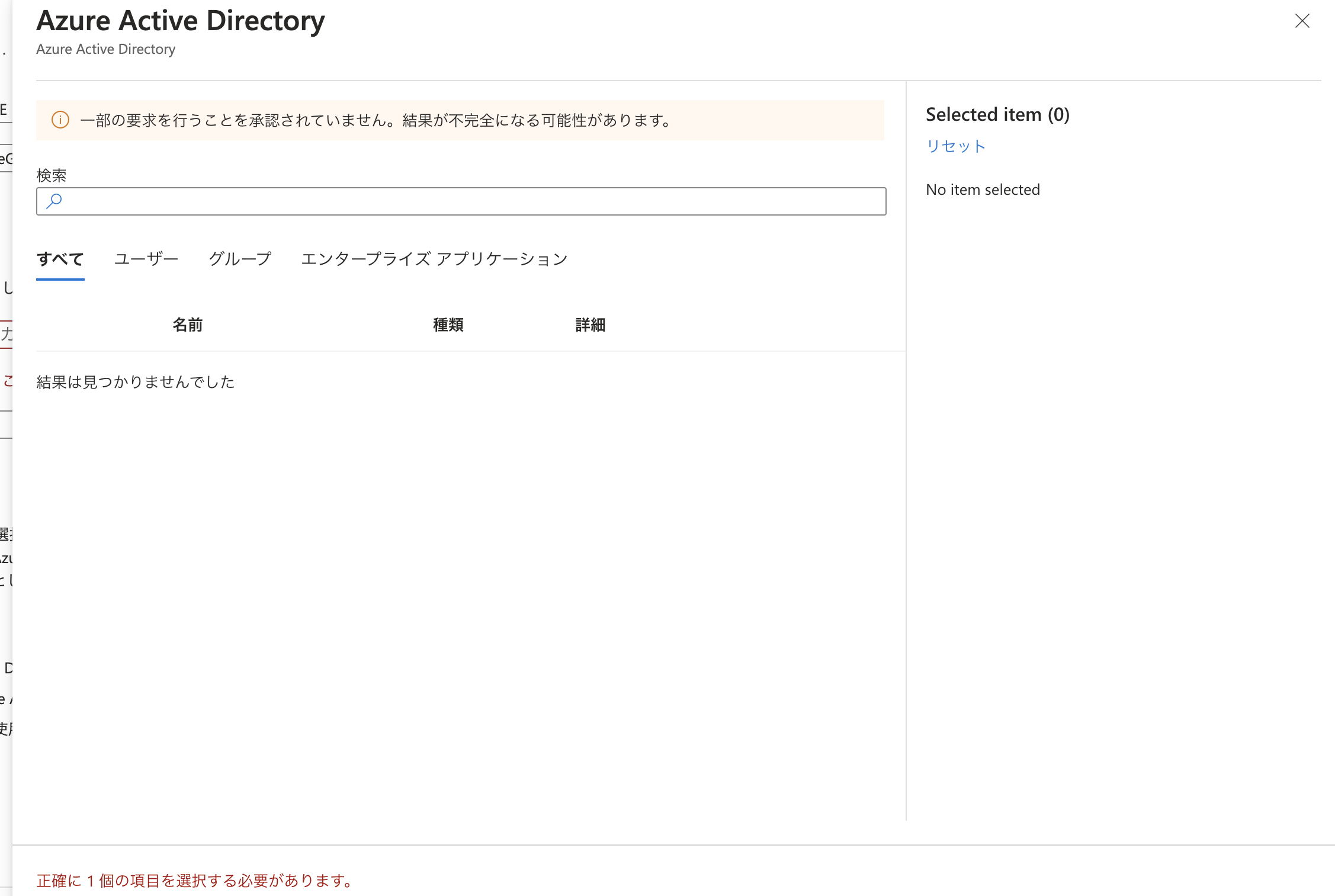Image resolution: width=1335 pixels, height=896 pixels.
Task: Switch to the ユーザー tab
Action: 146,259
